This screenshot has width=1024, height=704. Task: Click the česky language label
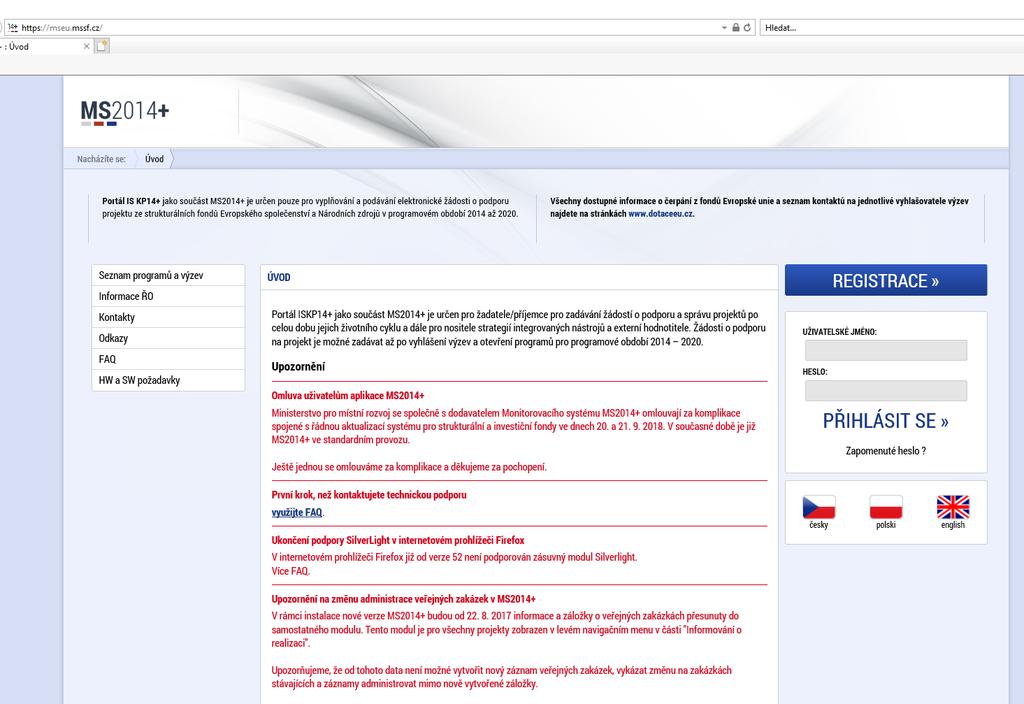819,525
